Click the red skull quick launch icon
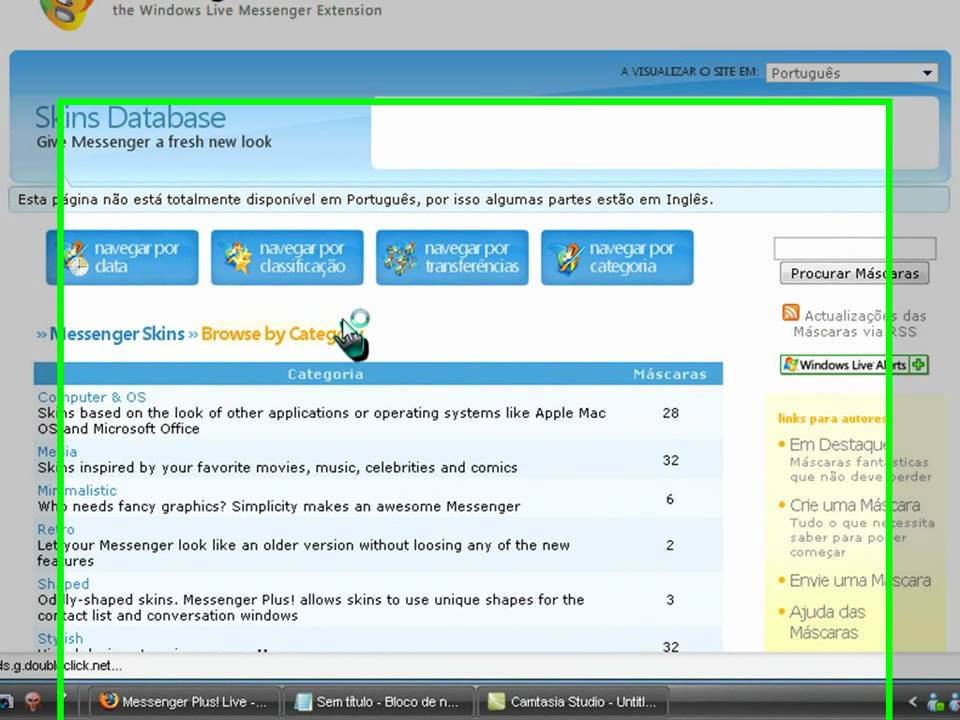Screen dimensions: 960x720 click(32, 702)
